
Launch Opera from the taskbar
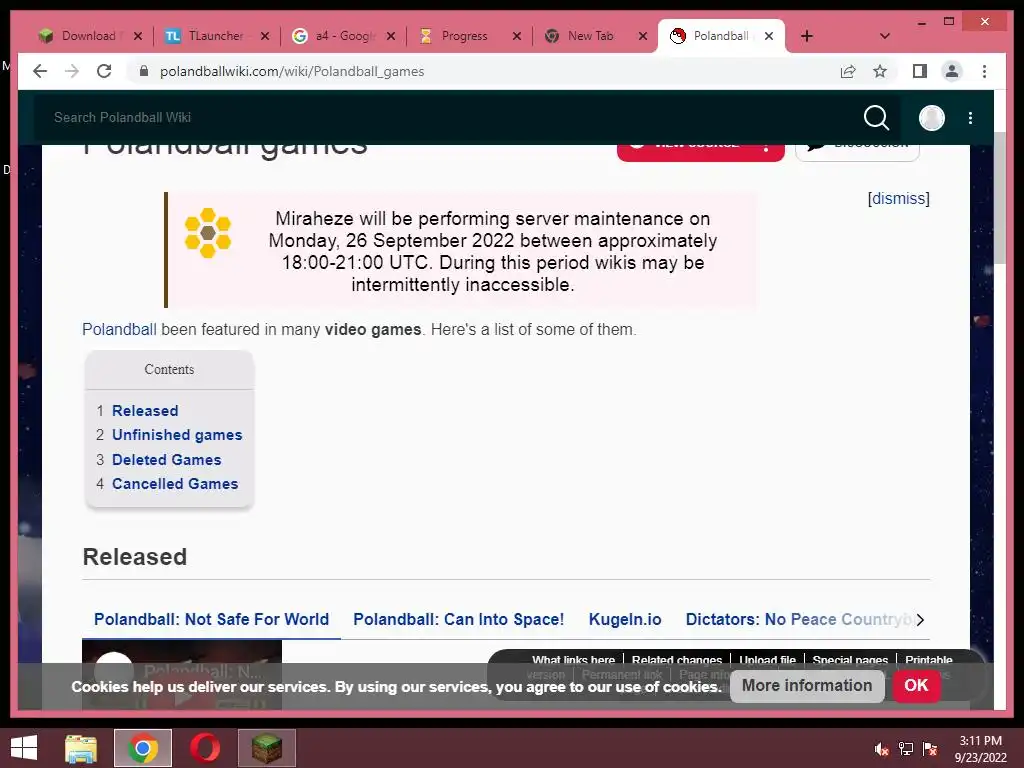[x=205, y=748]
